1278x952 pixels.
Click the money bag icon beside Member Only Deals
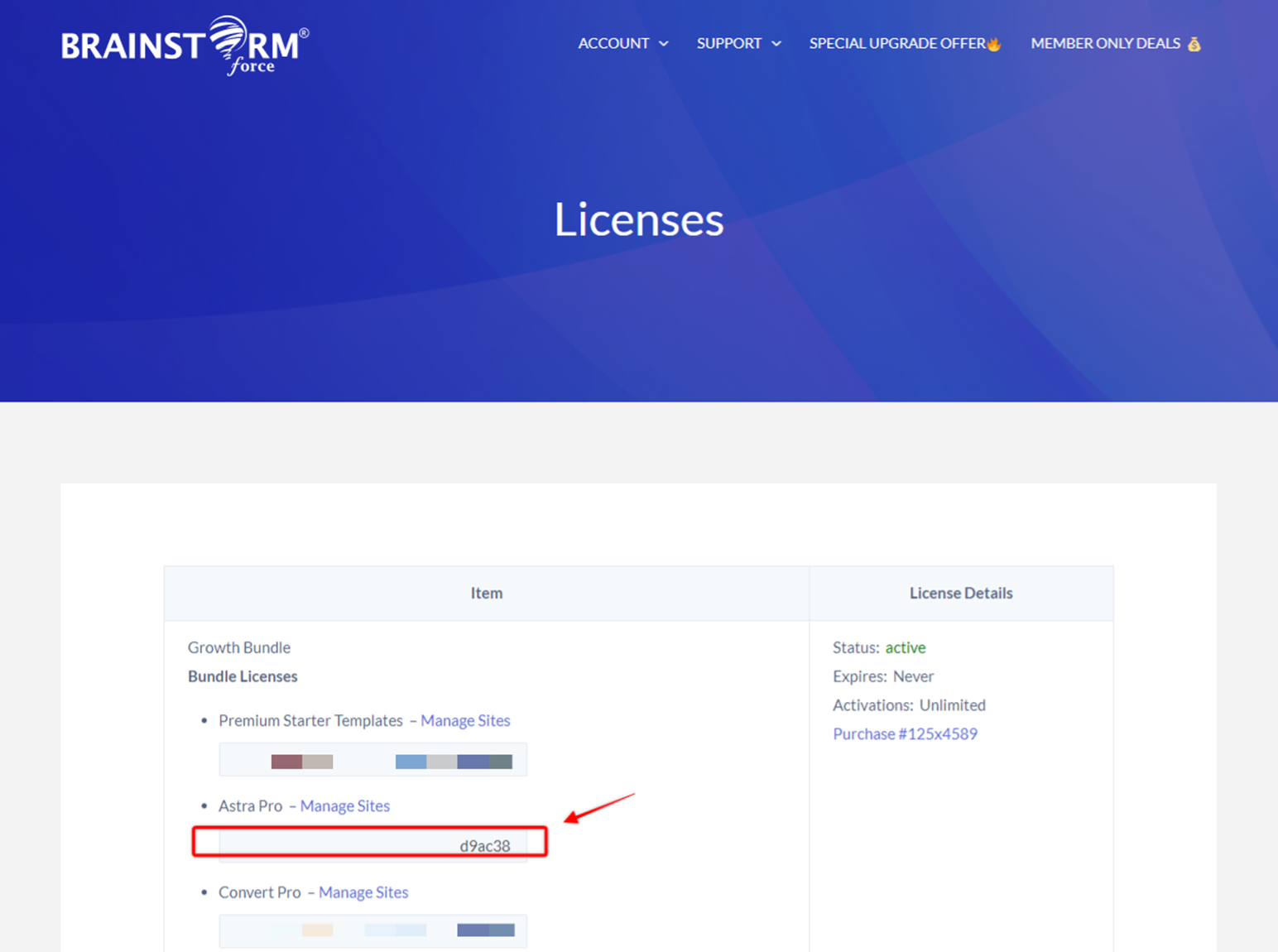(x=1194, y=44)
